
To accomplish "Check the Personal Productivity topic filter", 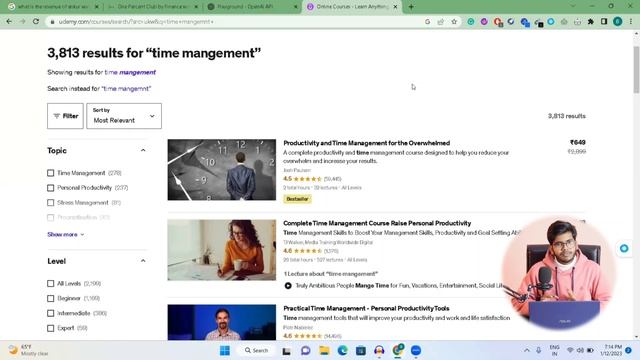I will pyautogui.click(x=51, y=188).
